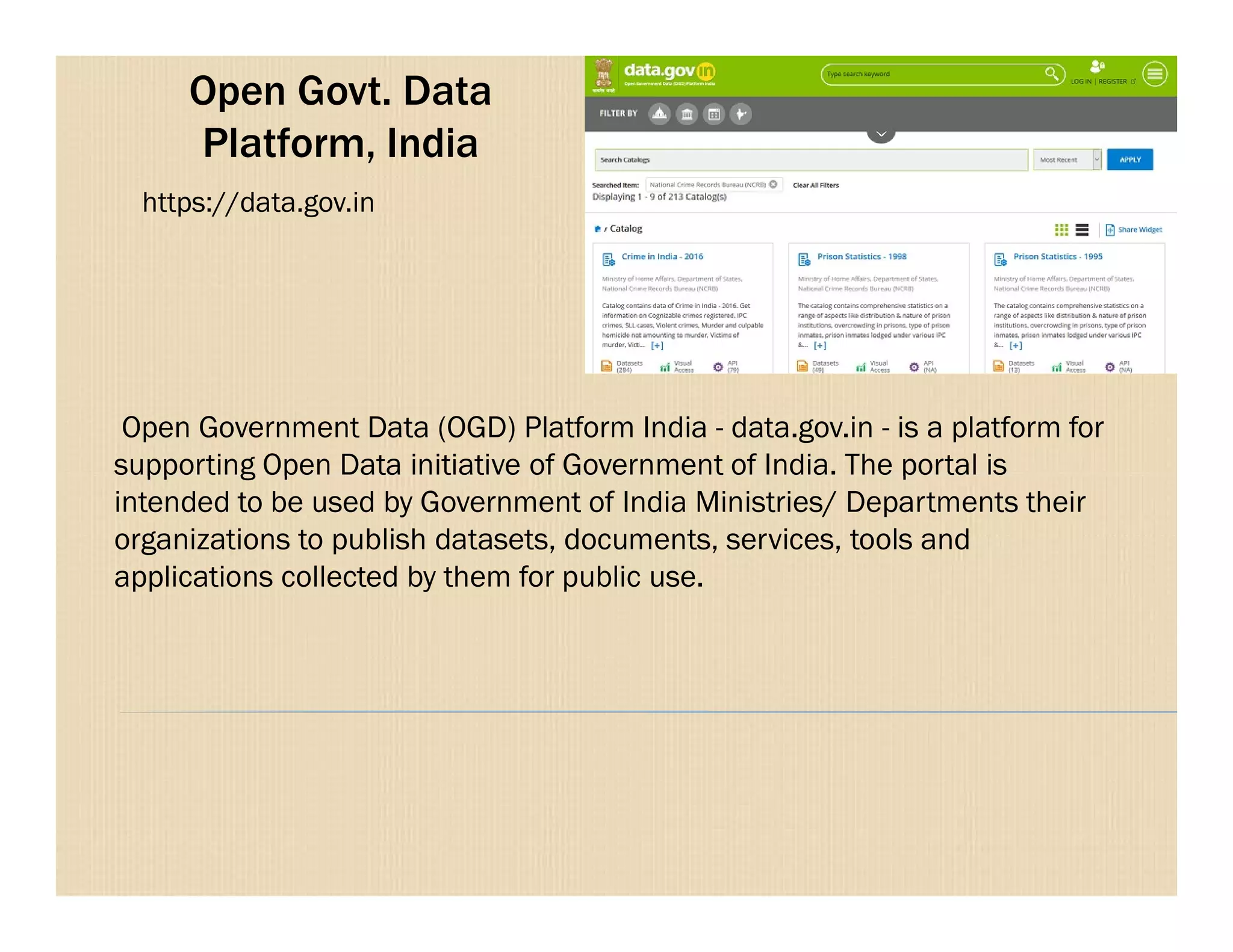The width and height of the screenshot is (1233, 952).
Task: Open the hamburger menu in site header
Action: (x=1155, y=74)
